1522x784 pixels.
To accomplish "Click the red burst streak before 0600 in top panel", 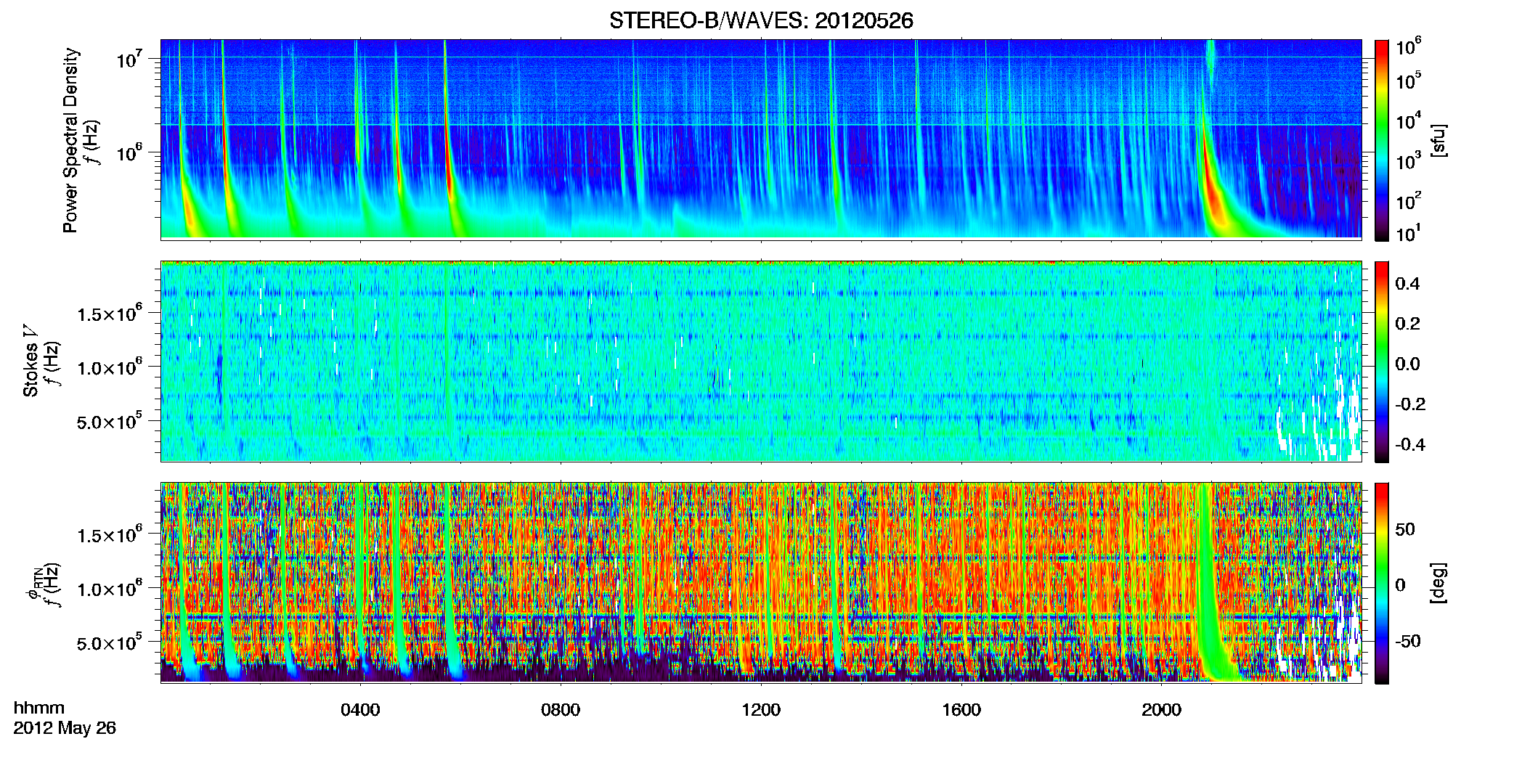I will tap(447, 138).
